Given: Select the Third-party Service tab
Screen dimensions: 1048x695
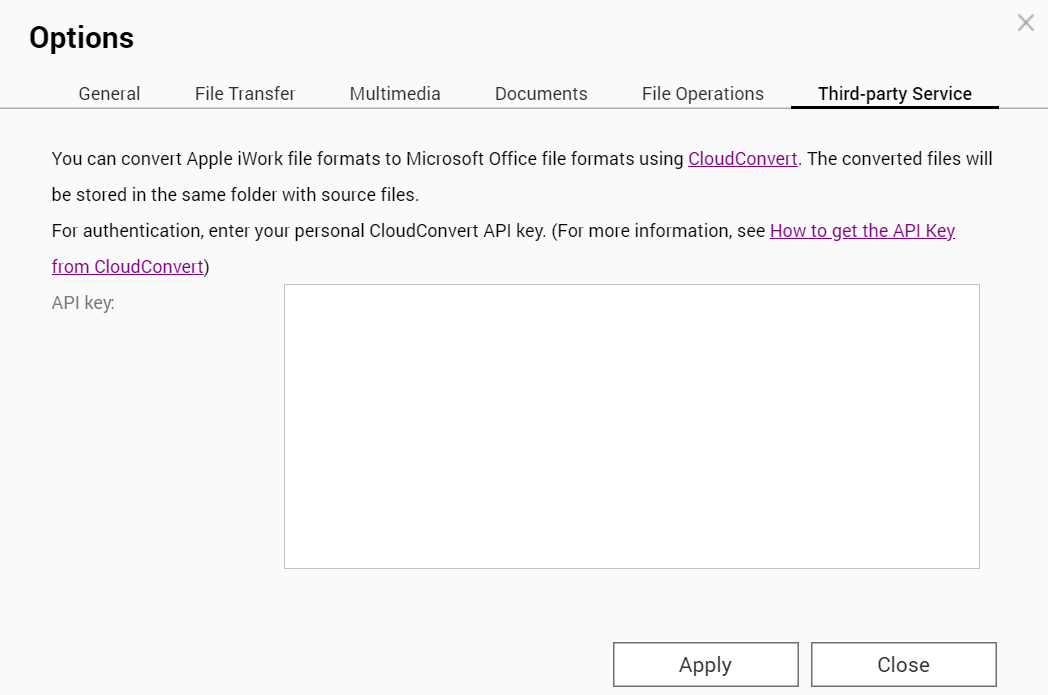Looking at the screenshot, I should [x=894, y=94].
